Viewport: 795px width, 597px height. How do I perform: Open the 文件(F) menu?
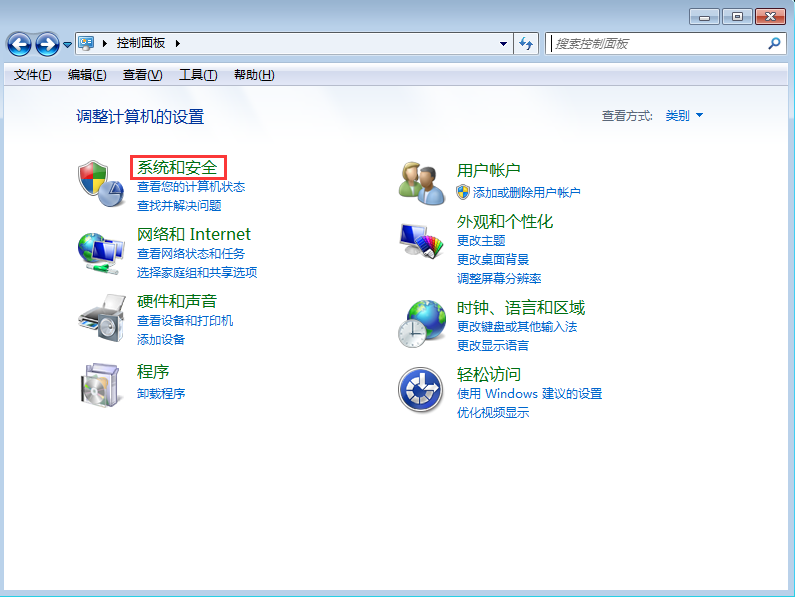(32, 75)
